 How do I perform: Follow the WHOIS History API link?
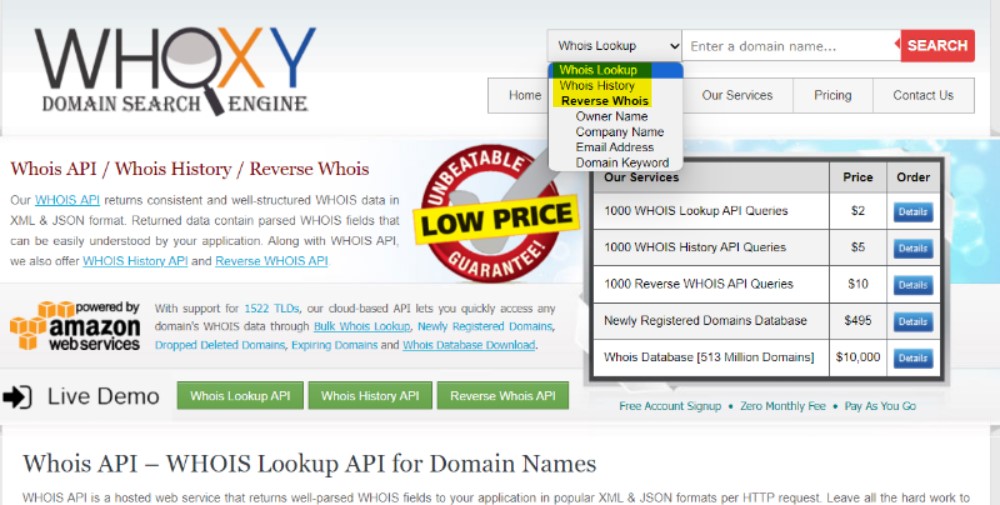tap(135, 261)
